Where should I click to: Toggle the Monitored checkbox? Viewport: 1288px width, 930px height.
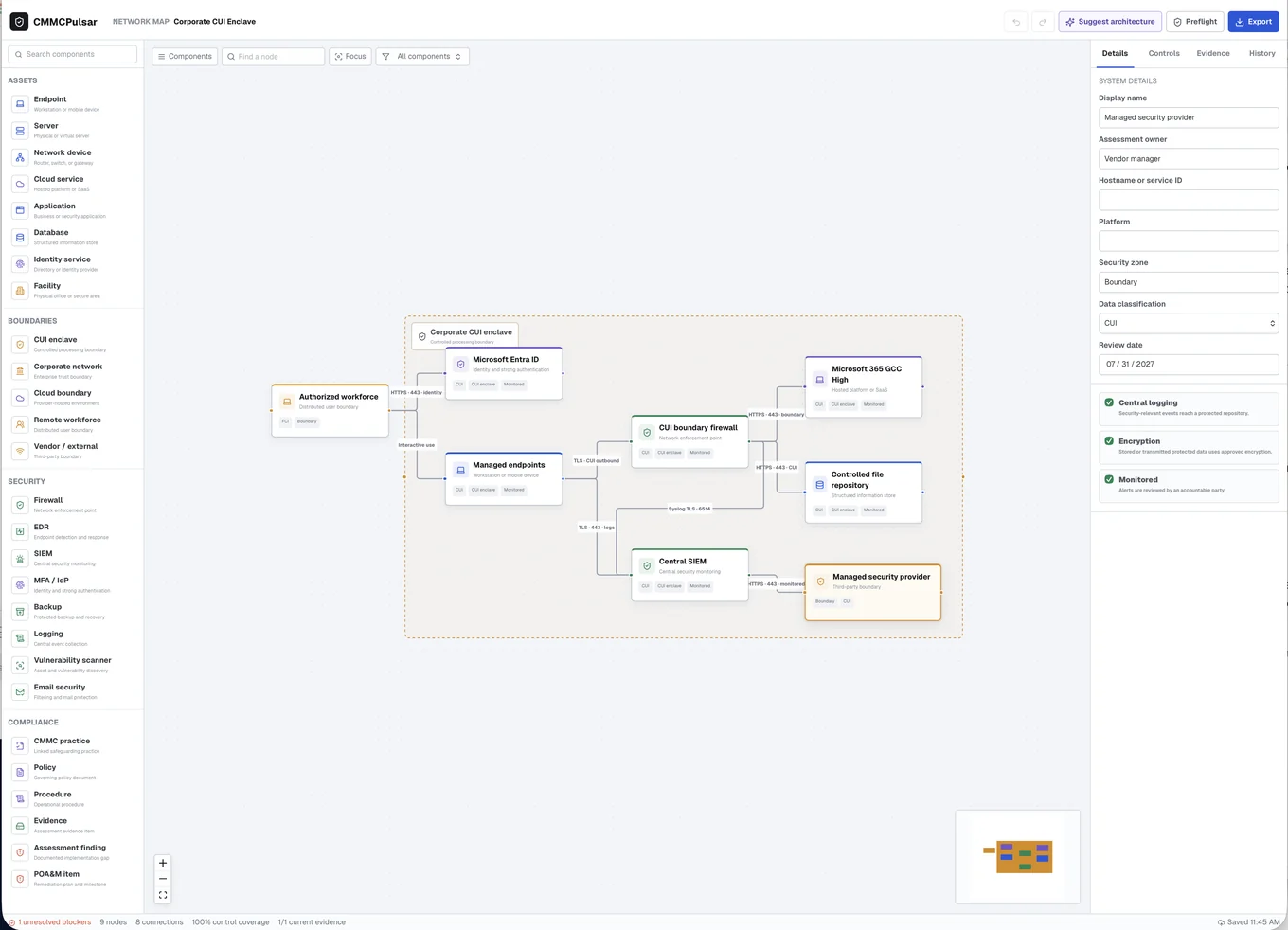[x=1109, y=479]
